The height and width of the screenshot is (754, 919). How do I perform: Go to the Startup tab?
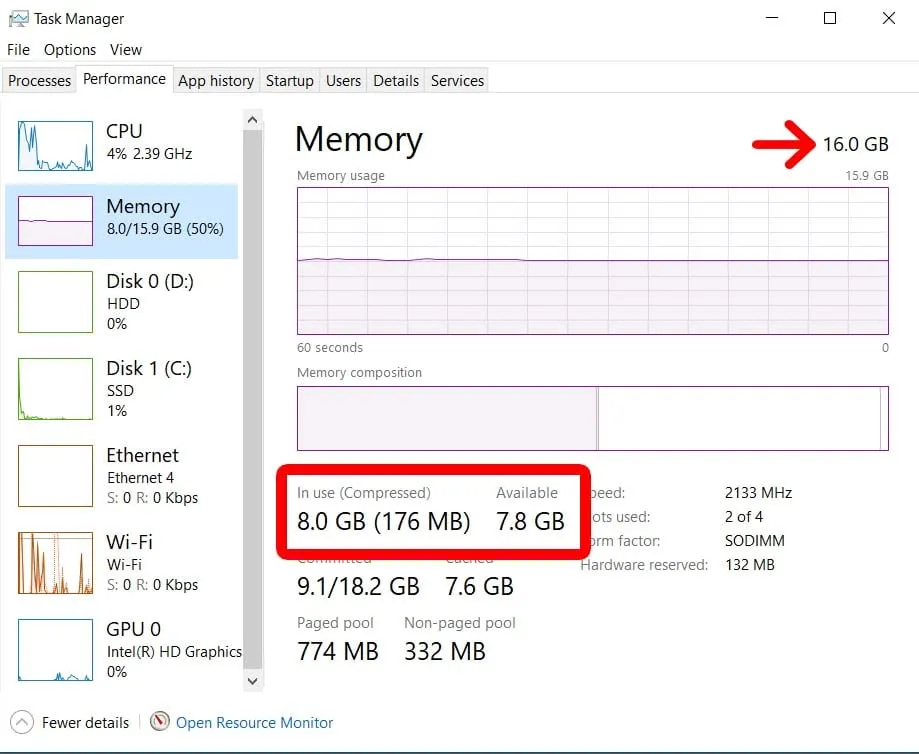[x=290, y=81]
